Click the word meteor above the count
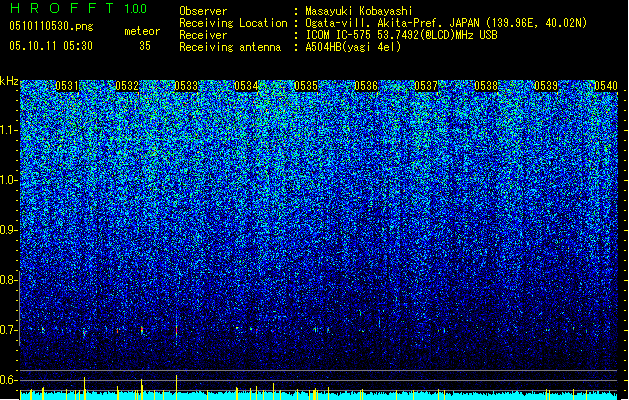The height and width of the screenshot is (400, 629). pos(142,31)
